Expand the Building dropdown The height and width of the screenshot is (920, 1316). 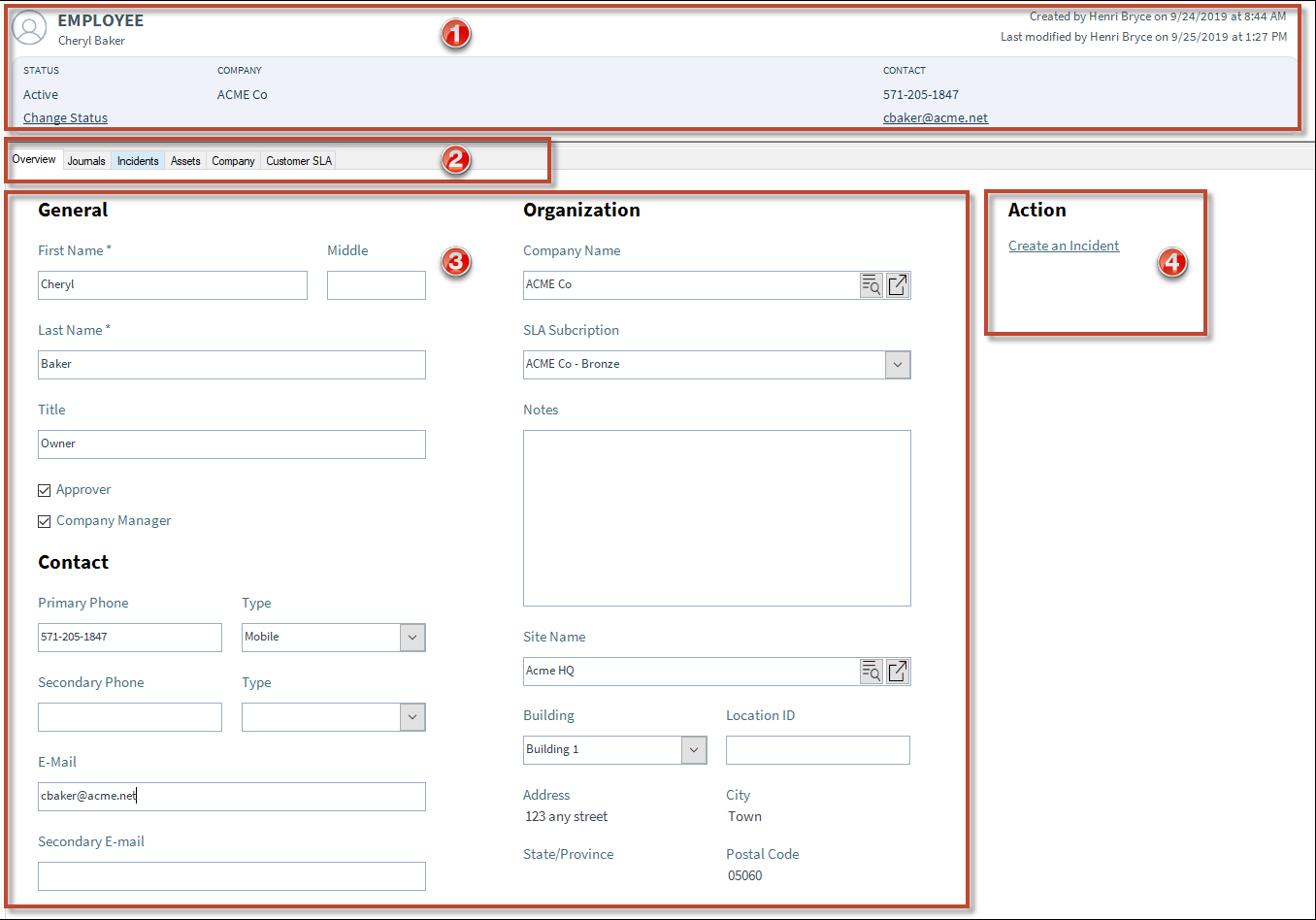[x=693, y=749]
